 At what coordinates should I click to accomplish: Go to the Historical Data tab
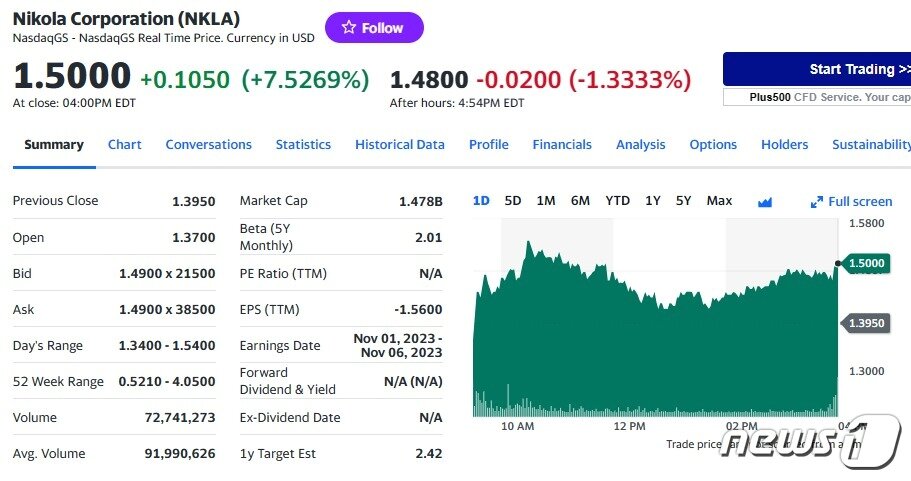(399, 145)
